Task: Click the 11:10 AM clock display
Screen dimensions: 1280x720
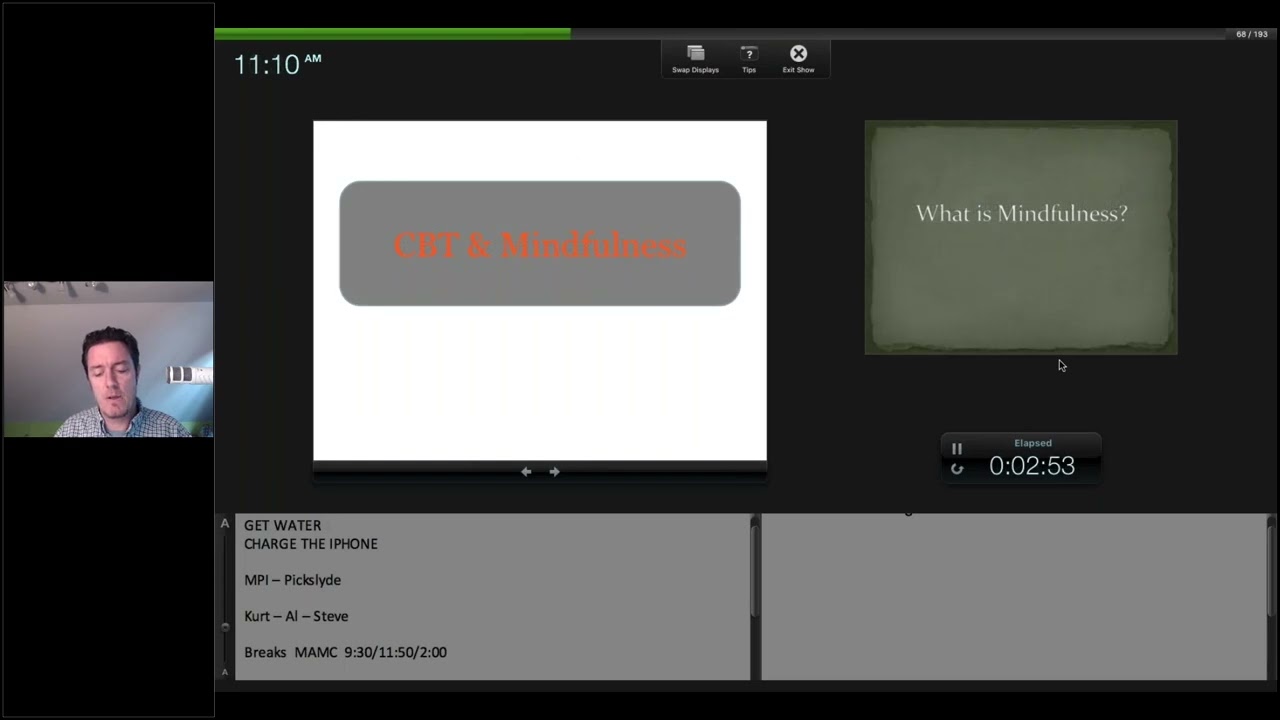Action: (277, 64)
